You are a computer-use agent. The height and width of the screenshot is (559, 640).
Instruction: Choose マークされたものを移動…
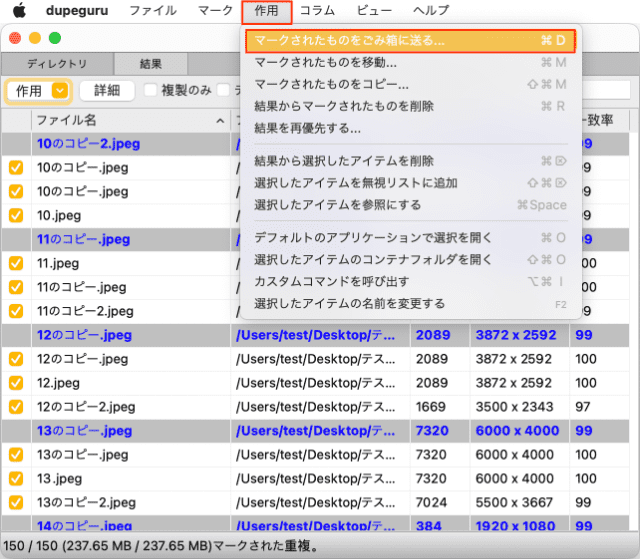410,62
